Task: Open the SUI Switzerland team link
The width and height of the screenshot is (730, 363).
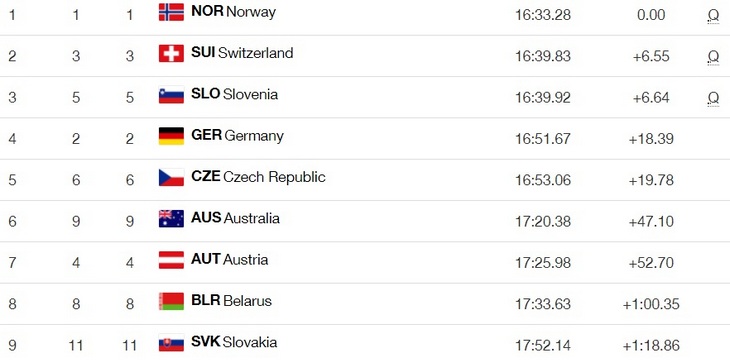Action: point(242,53)
